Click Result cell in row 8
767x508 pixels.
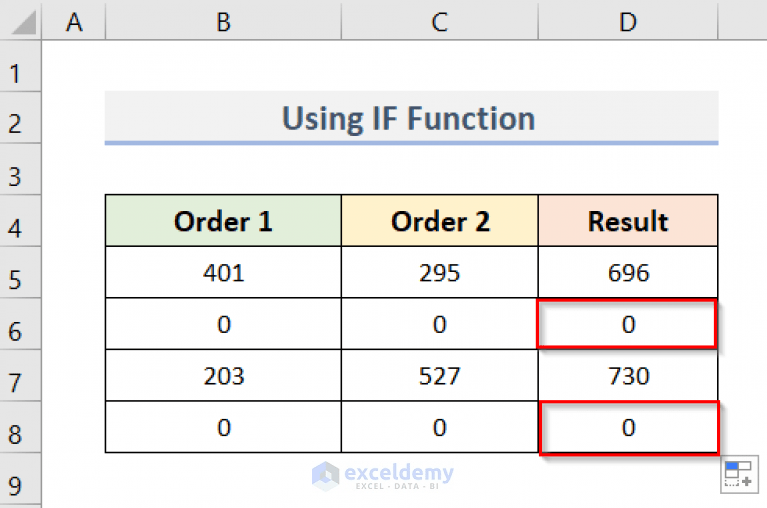628,427
